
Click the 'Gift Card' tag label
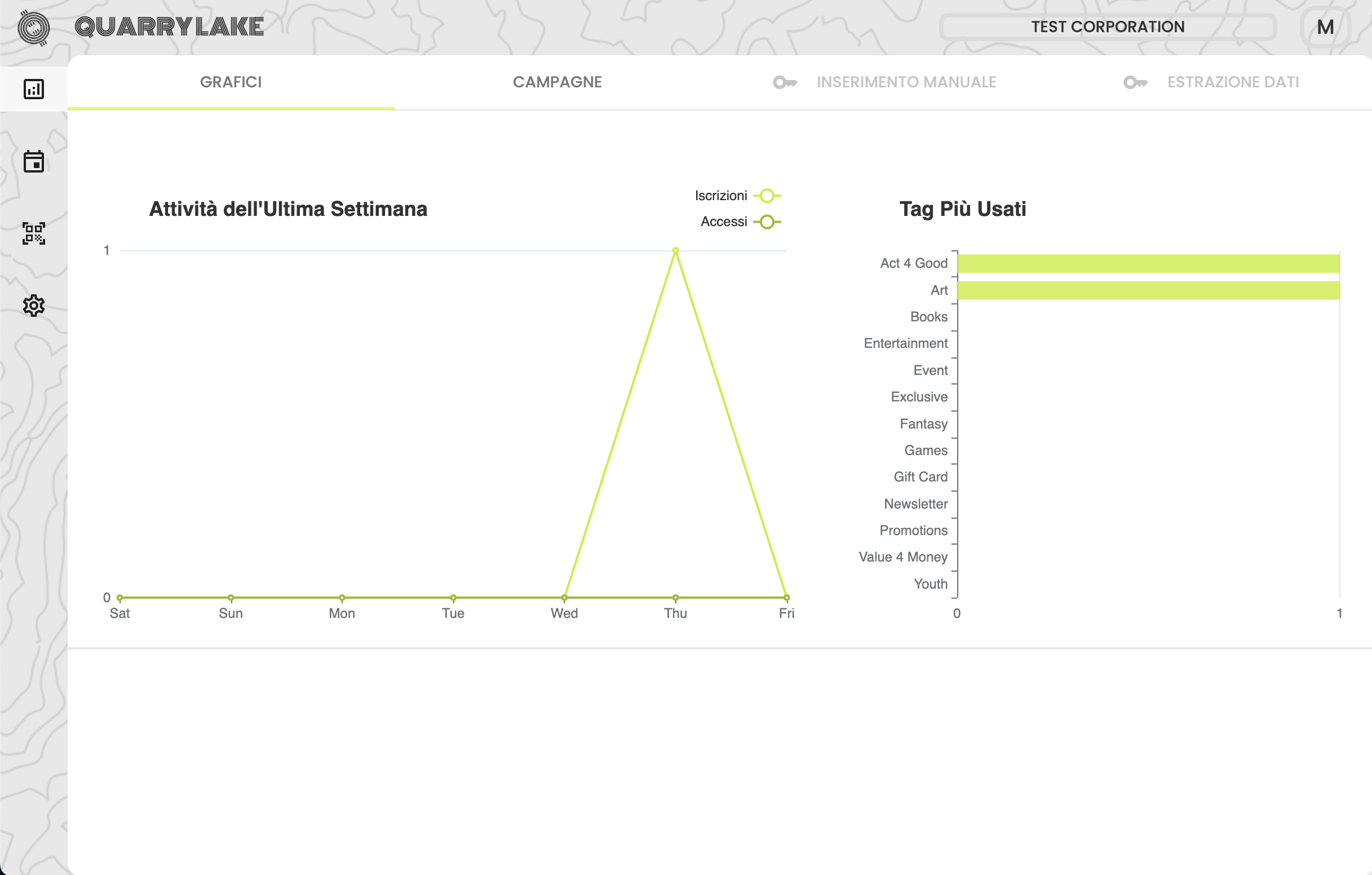click(920, 477)
